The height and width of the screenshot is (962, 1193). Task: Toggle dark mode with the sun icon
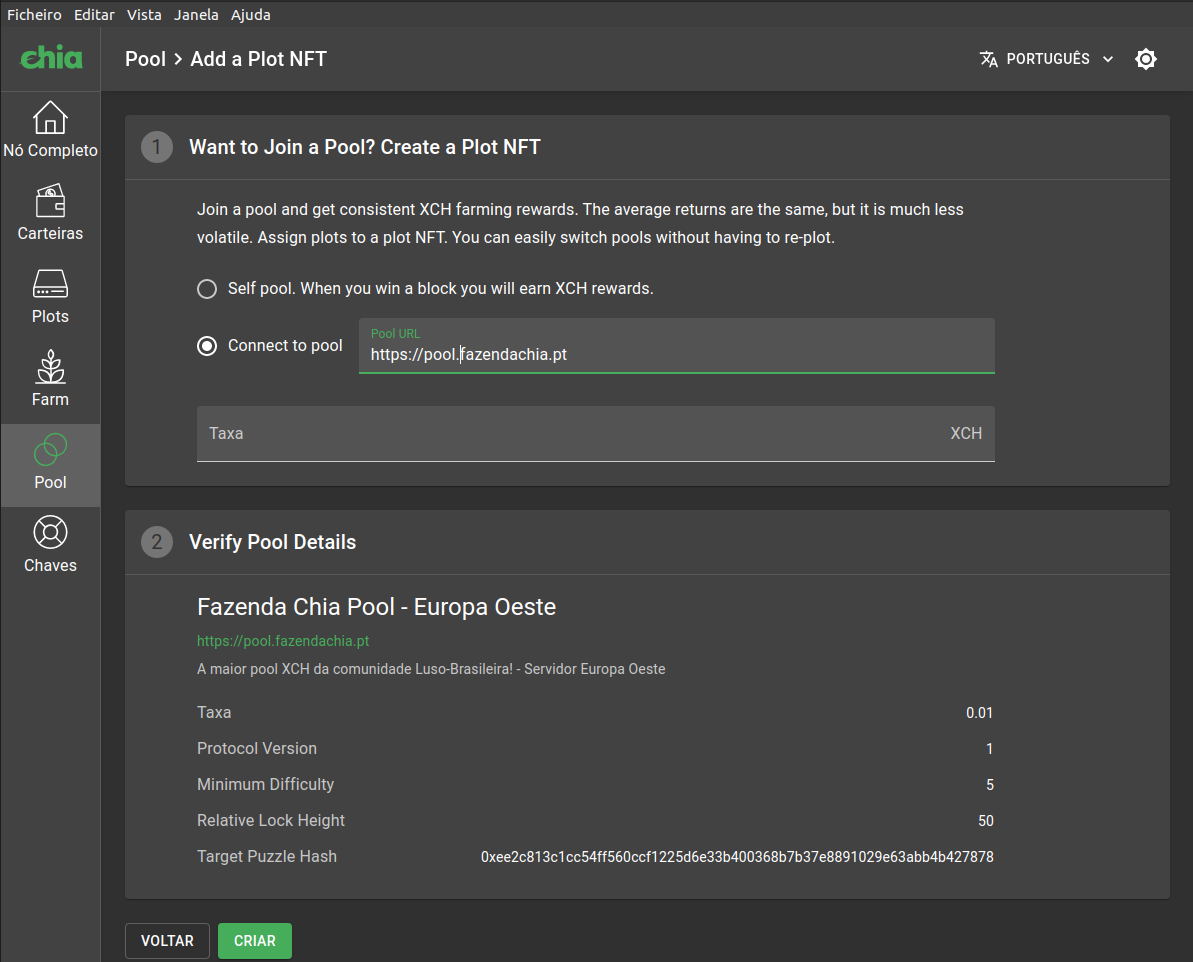point(1146,59)
